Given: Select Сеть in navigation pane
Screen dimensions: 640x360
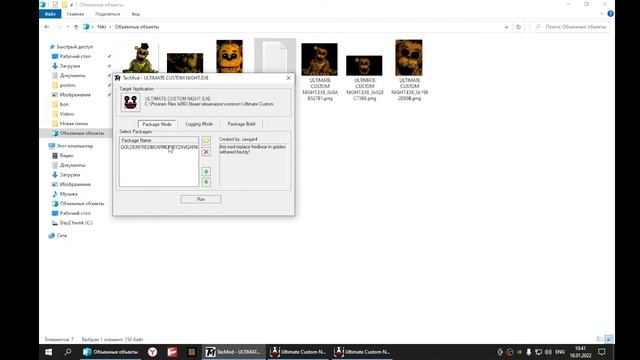Looking at the screenshot, I should pos(62,236).
